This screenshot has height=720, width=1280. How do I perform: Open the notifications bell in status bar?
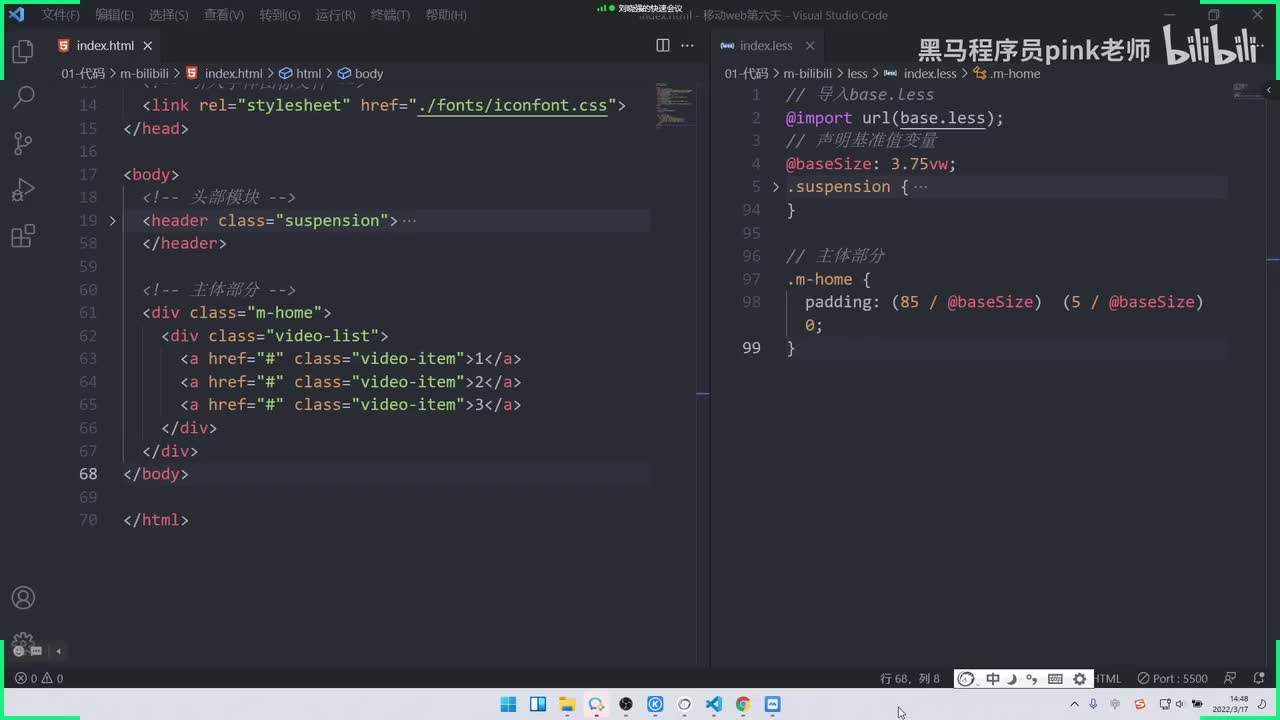1258,678
